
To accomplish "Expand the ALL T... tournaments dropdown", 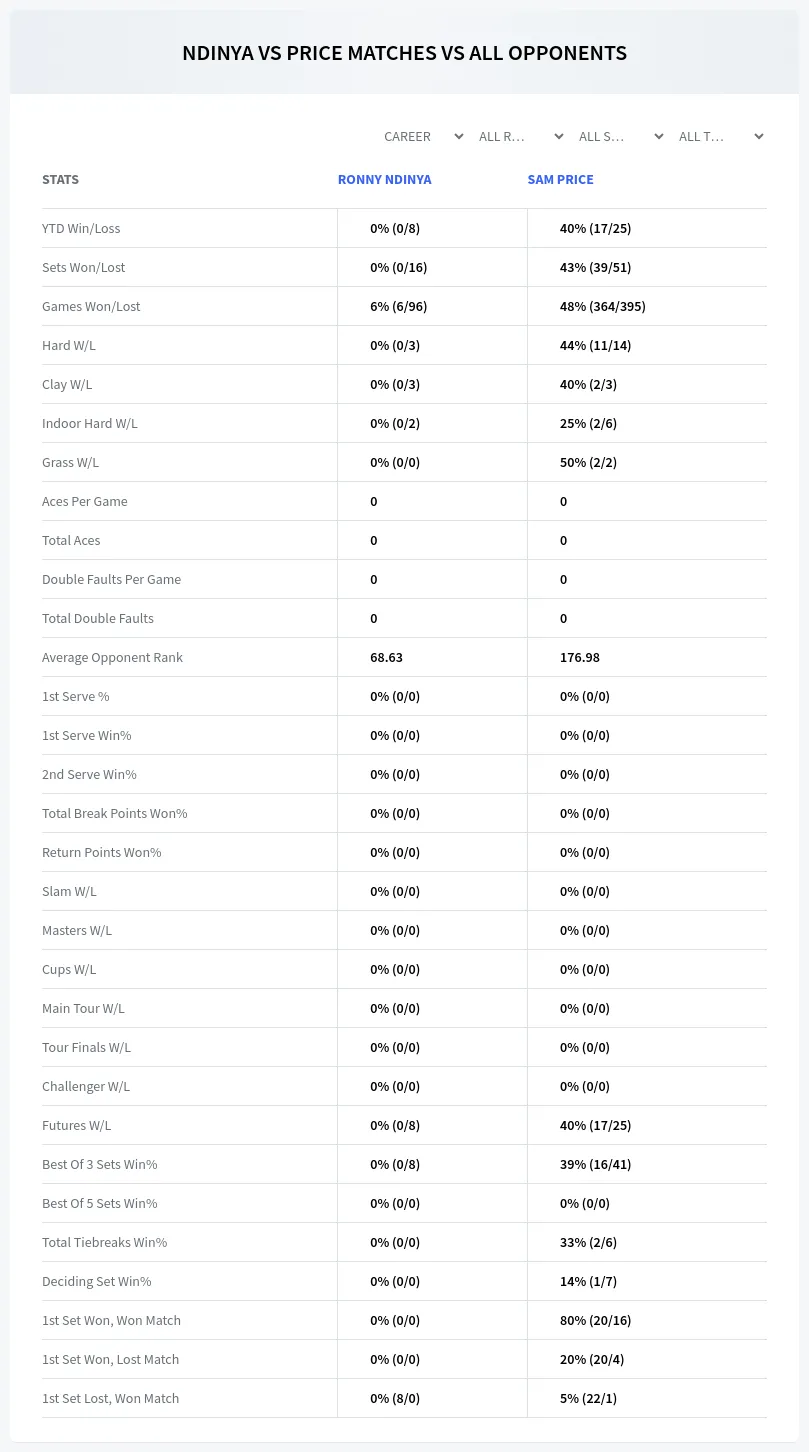I will (x=722, y=136).
